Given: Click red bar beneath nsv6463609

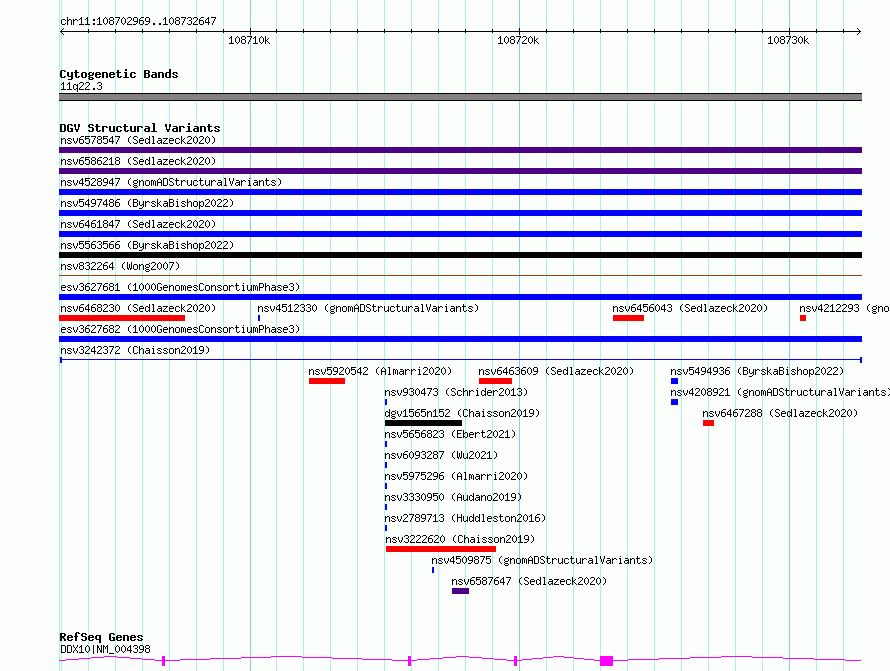Looking at the screenshot, I should tap(496, 381).
